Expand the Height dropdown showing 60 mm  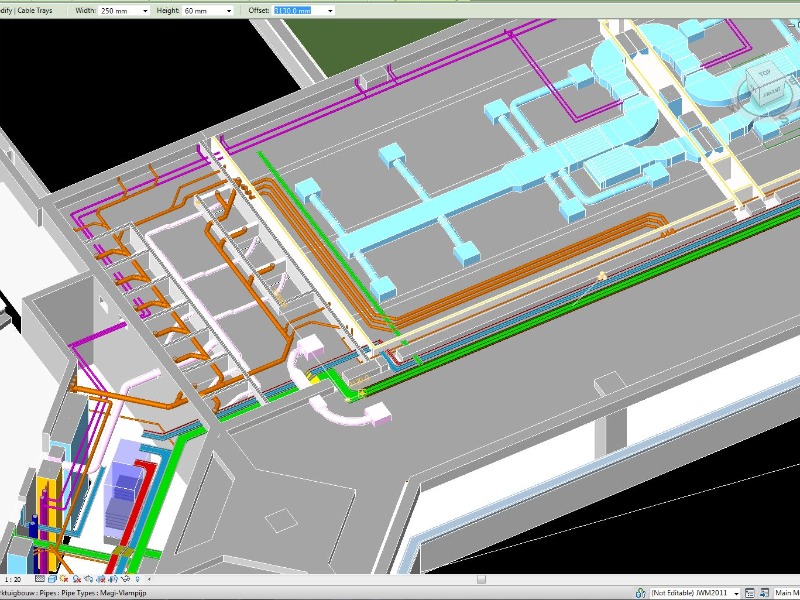[x=228, y=10]
